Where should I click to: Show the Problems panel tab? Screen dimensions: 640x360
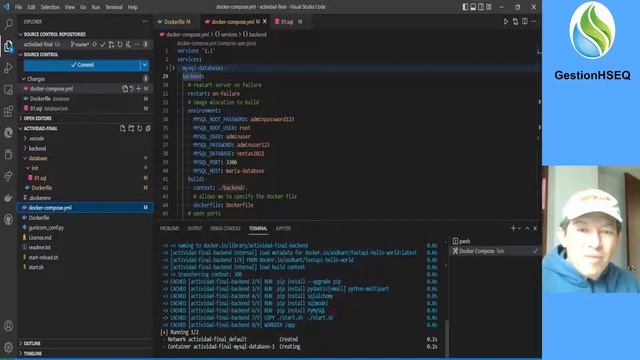point(169,229)
